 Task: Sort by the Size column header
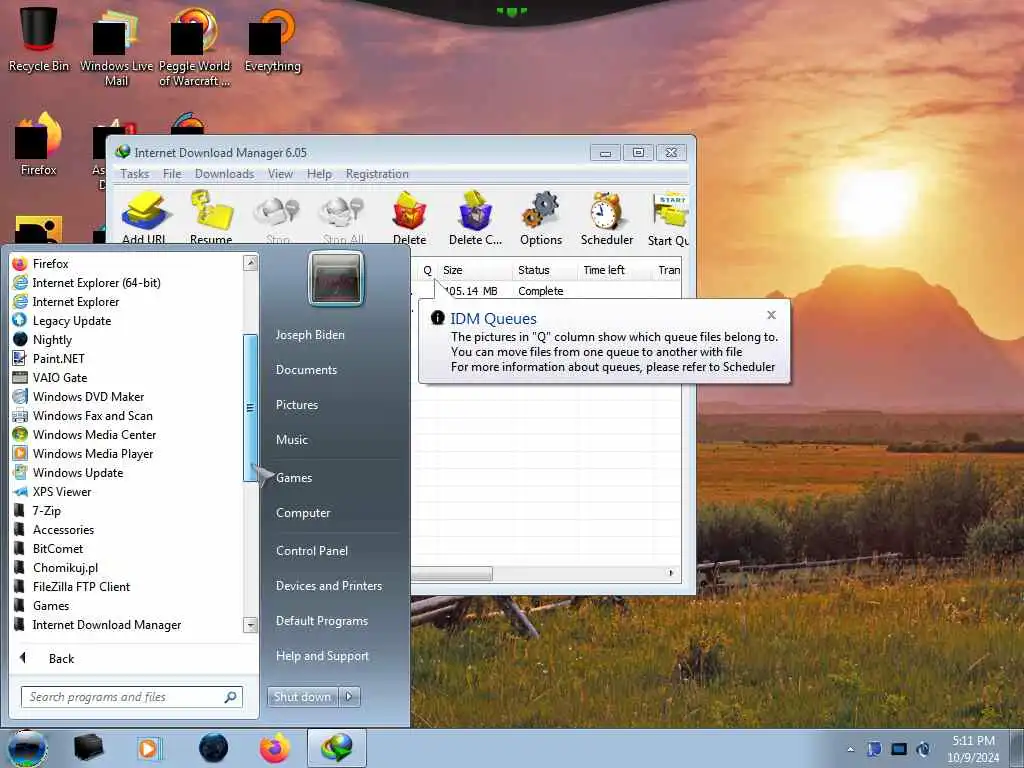click(475, 270)
